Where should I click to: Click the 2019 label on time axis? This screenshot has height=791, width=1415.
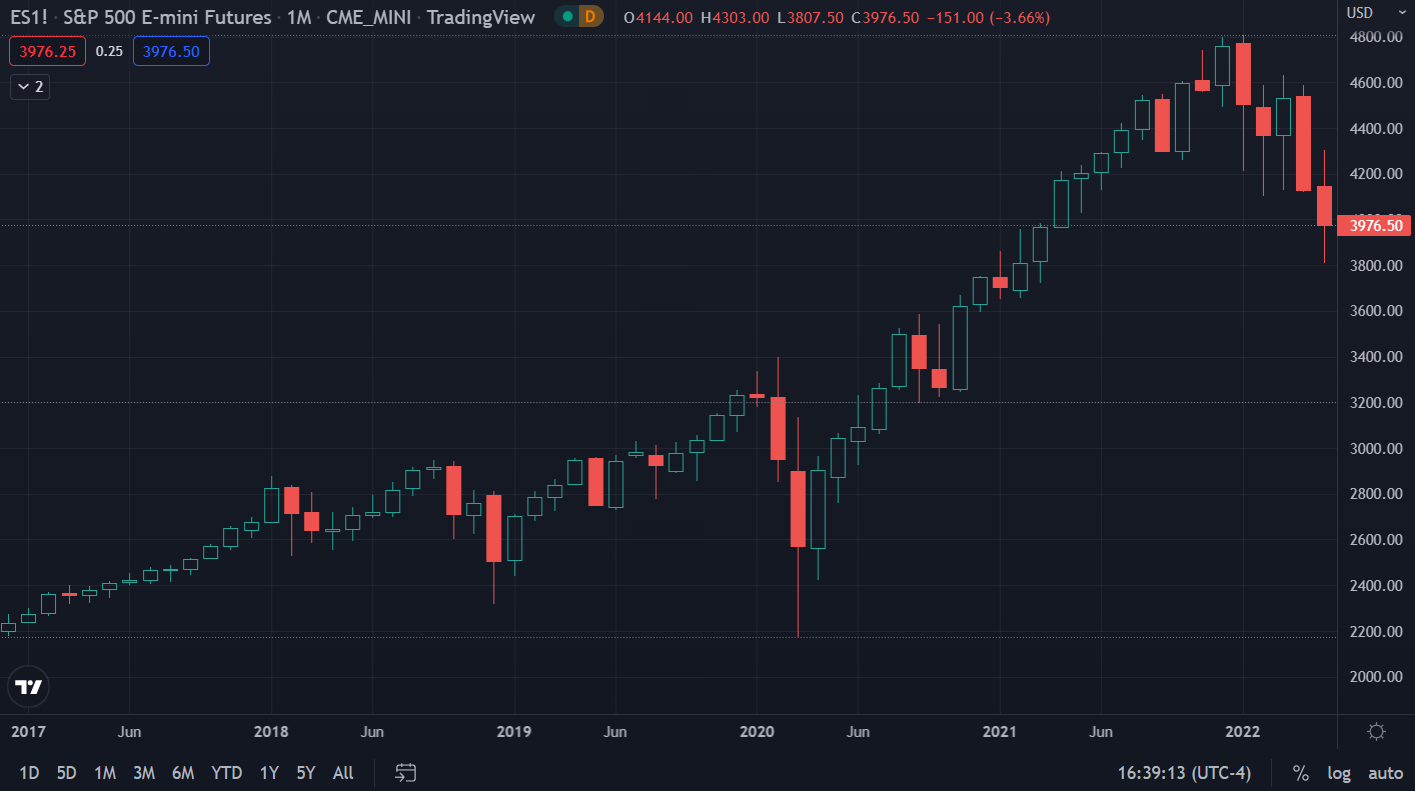pos(514,732)
